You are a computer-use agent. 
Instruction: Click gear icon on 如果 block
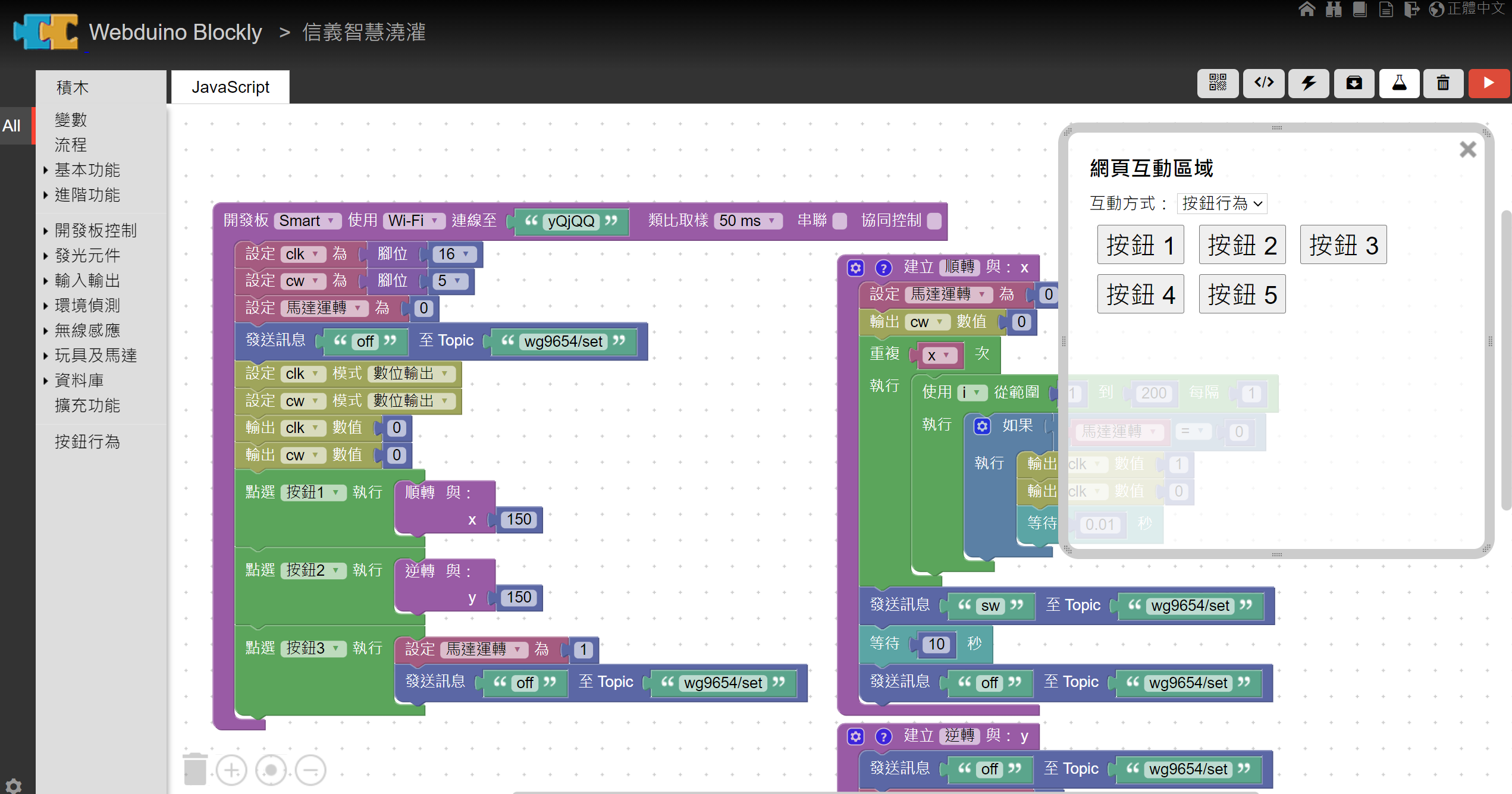click(x=982, y=426)
